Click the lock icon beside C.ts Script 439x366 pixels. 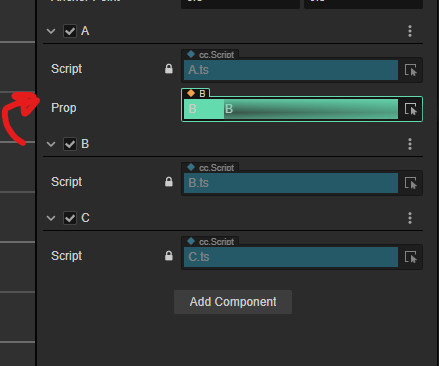[x=169, y=256]
